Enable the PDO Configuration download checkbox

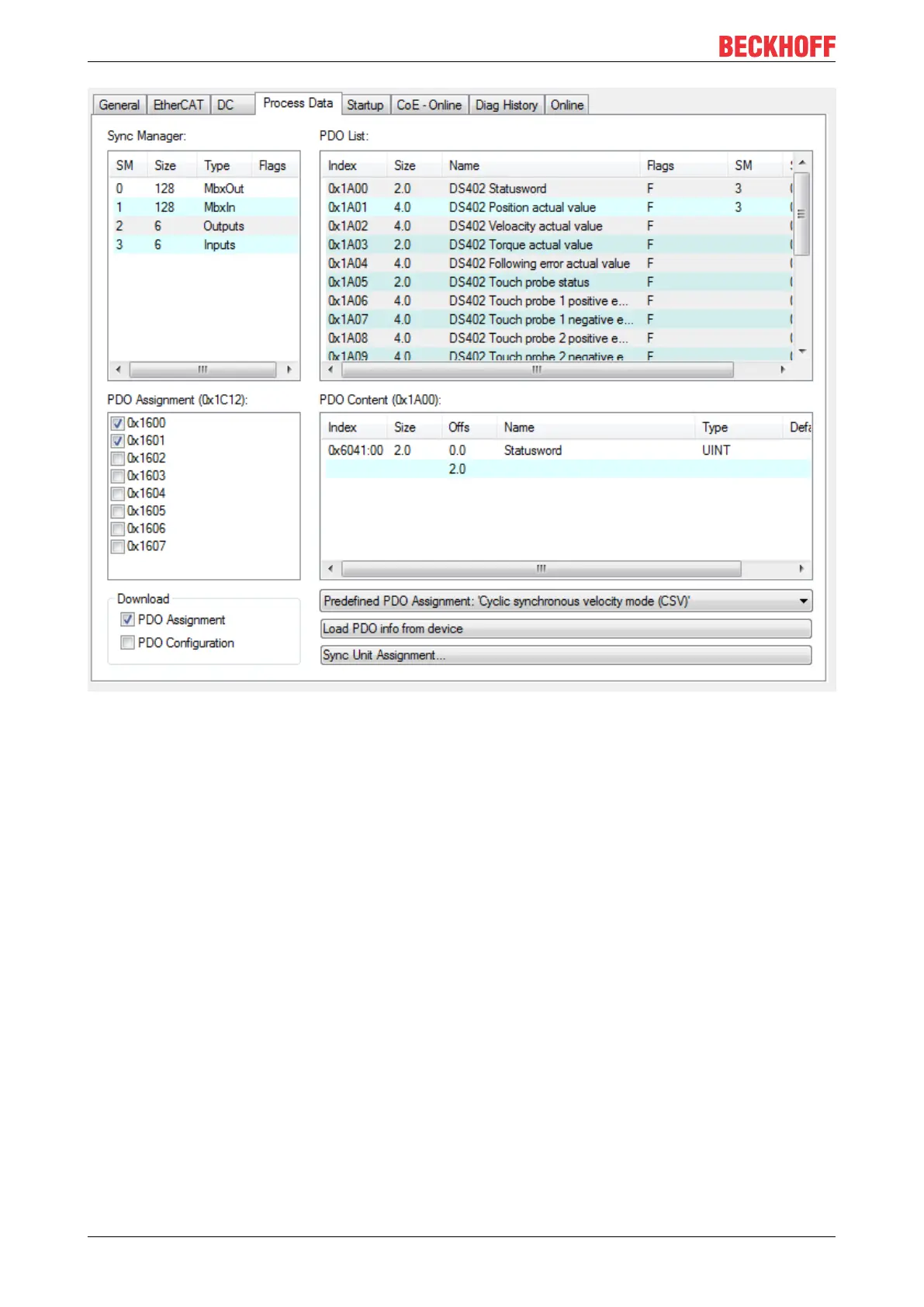point(128,643)
